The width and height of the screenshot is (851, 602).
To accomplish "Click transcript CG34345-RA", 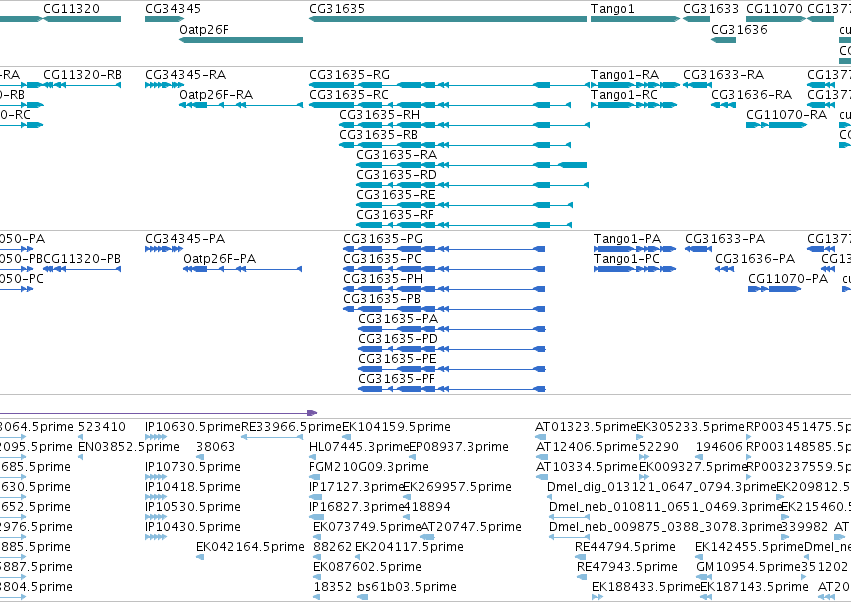I will pos(164,85).
